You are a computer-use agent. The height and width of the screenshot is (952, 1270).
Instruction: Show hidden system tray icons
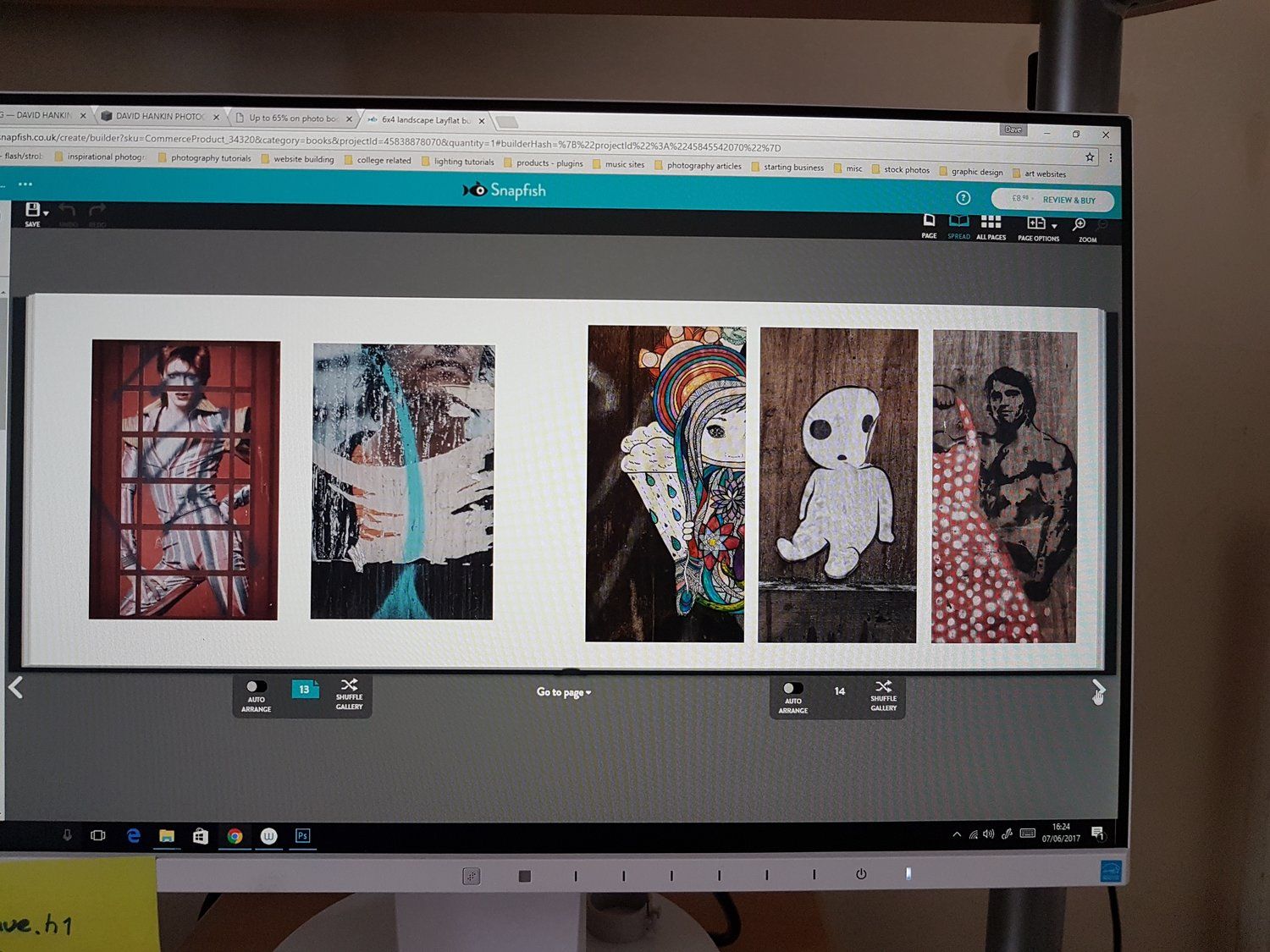[957, 834]
